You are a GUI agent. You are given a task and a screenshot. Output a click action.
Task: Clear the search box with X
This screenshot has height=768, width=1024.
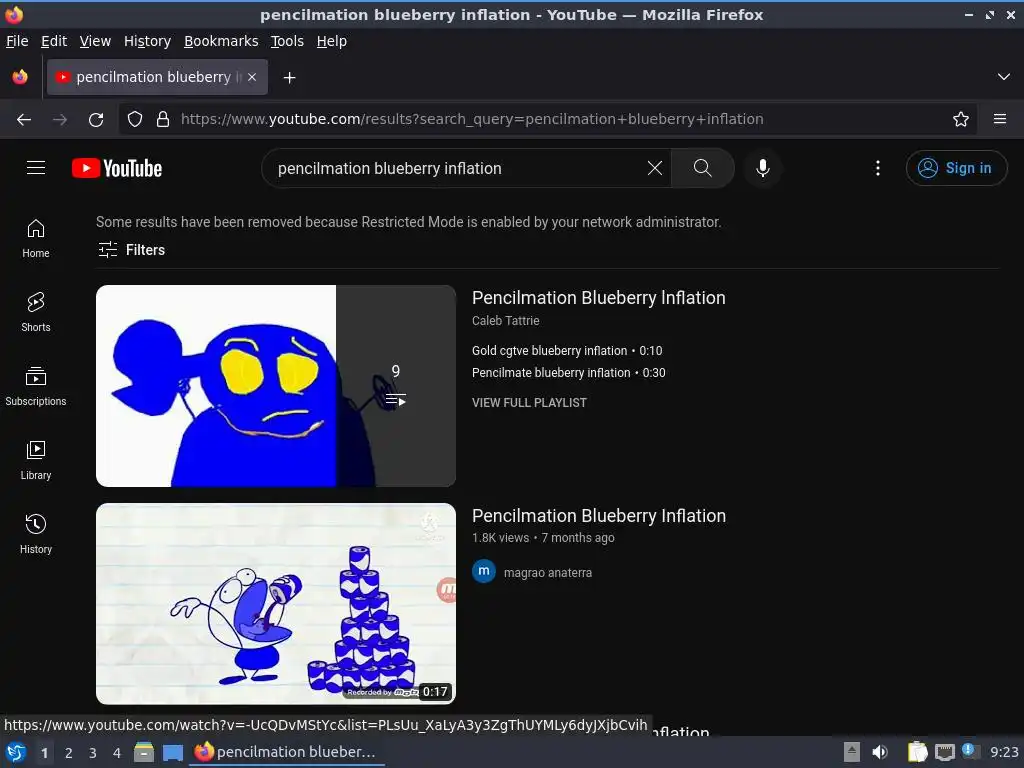click(x=654, y=168)
